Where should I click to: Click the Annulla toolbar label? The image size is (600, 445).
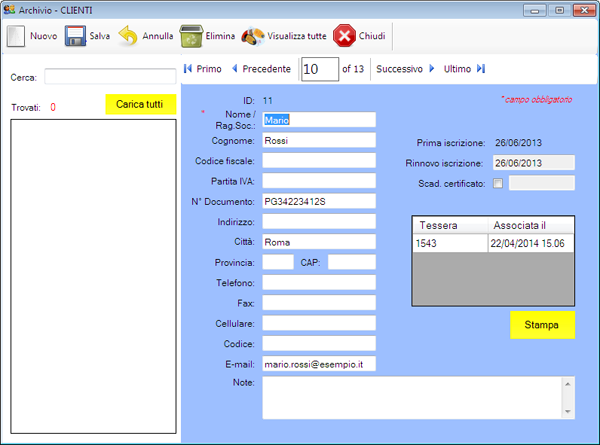click(158, 36)
